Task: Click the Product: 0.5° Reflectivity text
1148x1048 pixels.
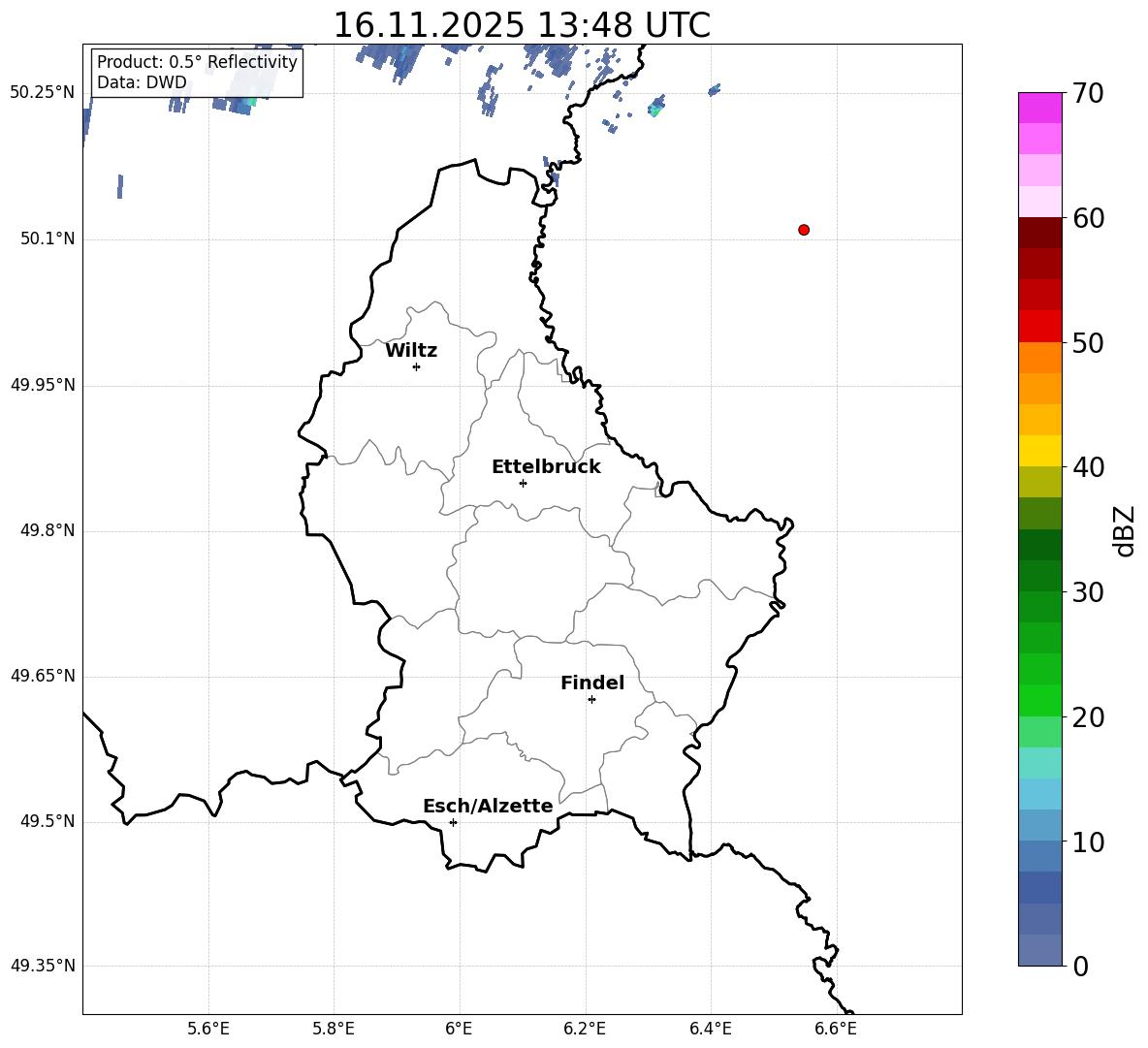Action: tap(197, 62)
